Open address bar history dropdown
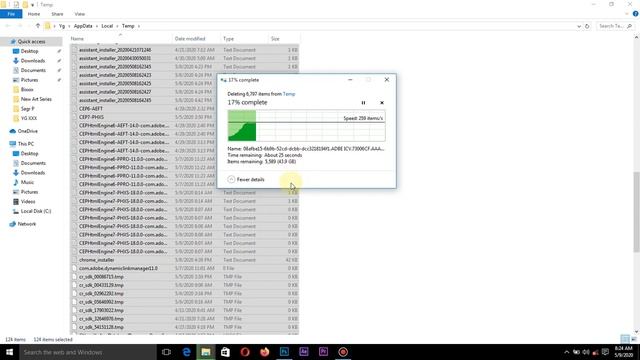640x360 pixels. pyautogui.click(x=579, y=26)
